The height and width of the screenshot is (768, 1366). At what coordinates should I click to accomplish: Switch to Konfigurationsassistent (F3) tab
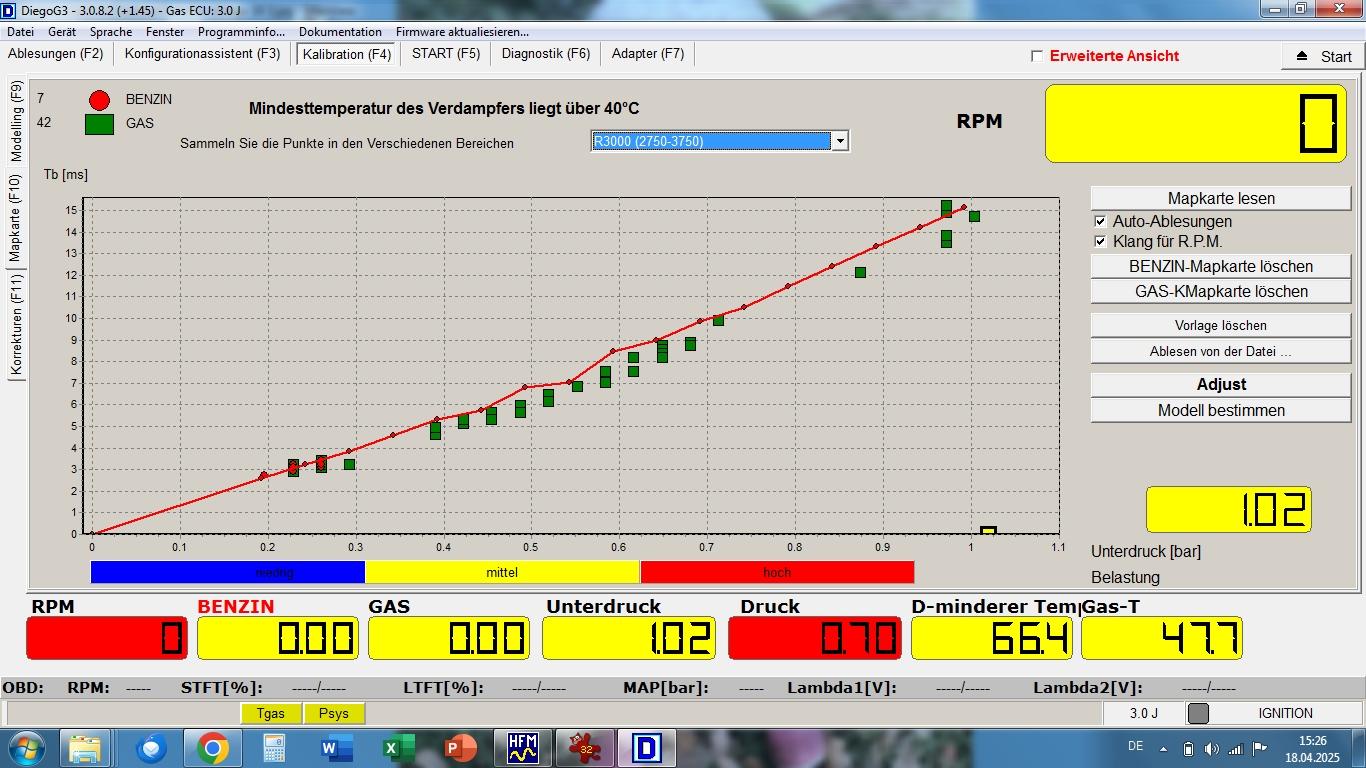203,54
